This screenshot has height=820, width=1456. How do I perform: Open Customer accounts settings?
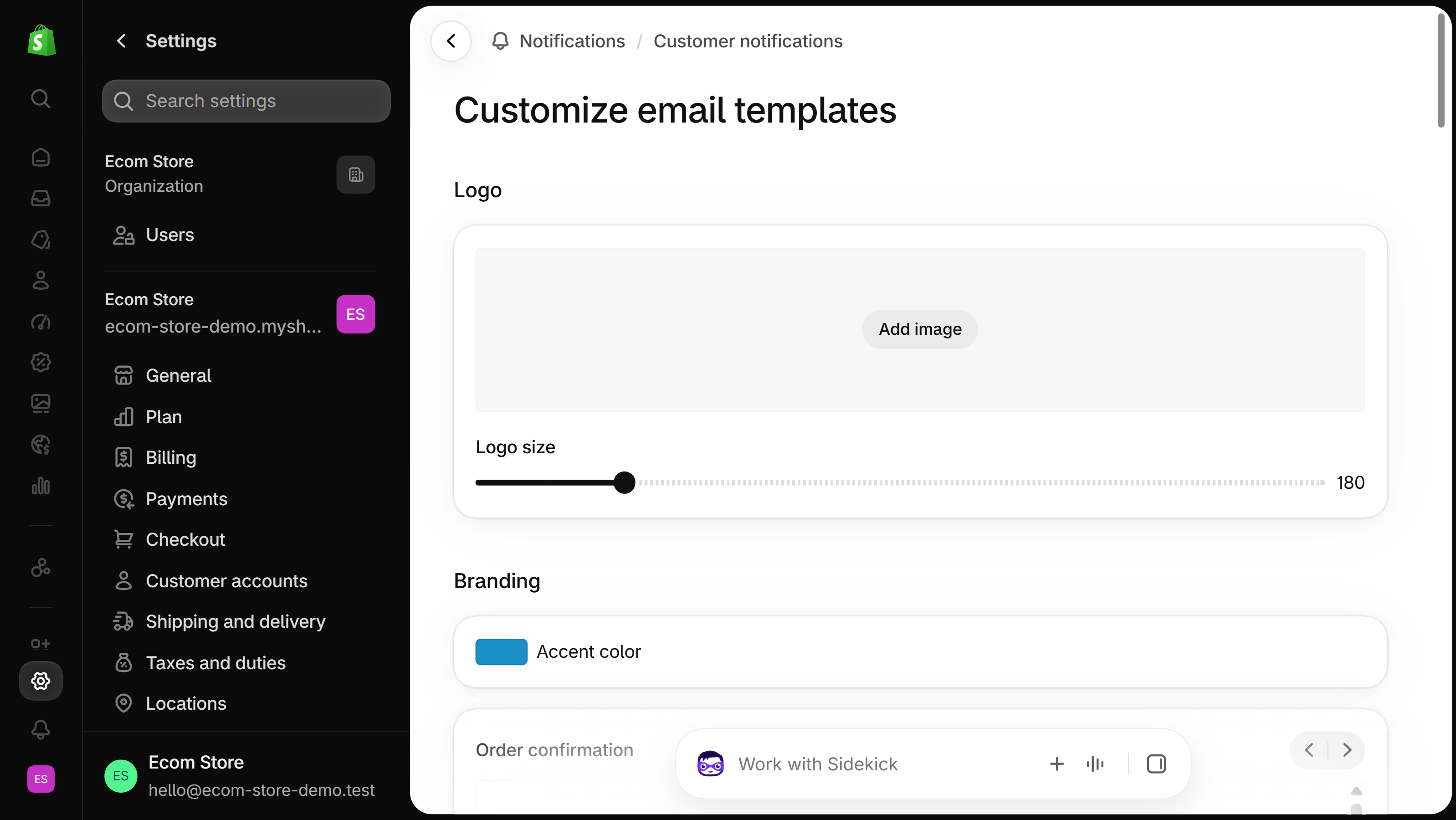pos(240,581)
